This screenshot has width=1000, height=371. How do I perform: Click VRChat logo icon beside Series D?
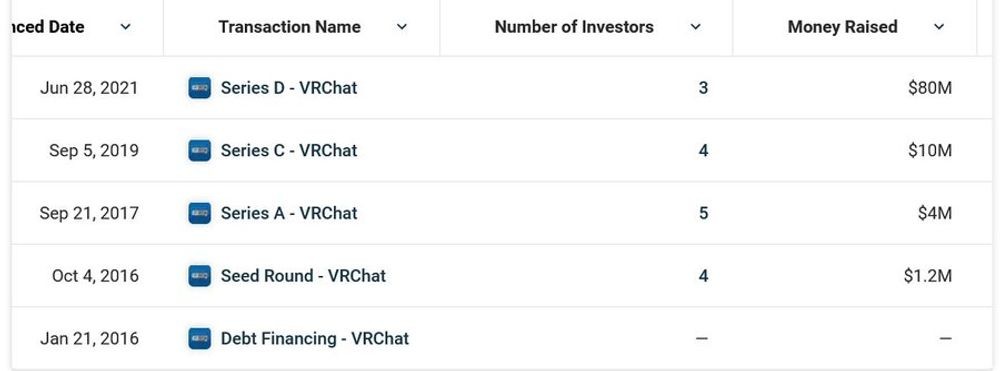(200, 88)
